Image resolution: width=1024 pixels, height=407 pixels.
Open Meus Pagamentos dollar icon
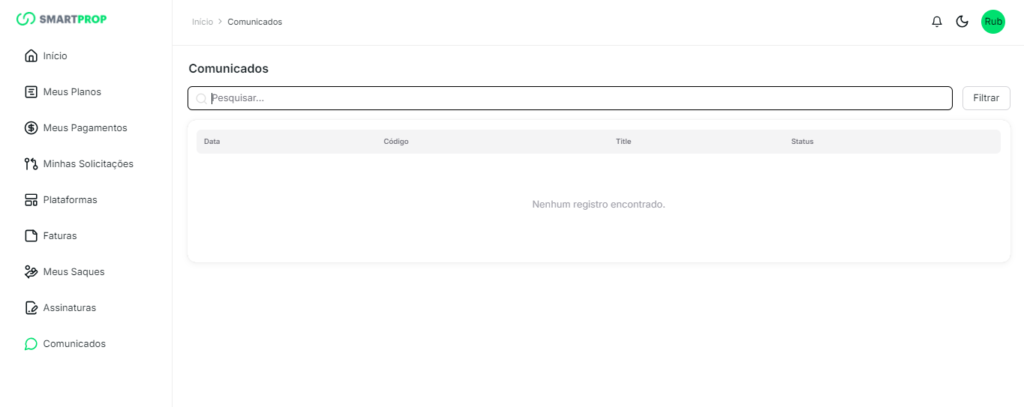click(31, 128)
